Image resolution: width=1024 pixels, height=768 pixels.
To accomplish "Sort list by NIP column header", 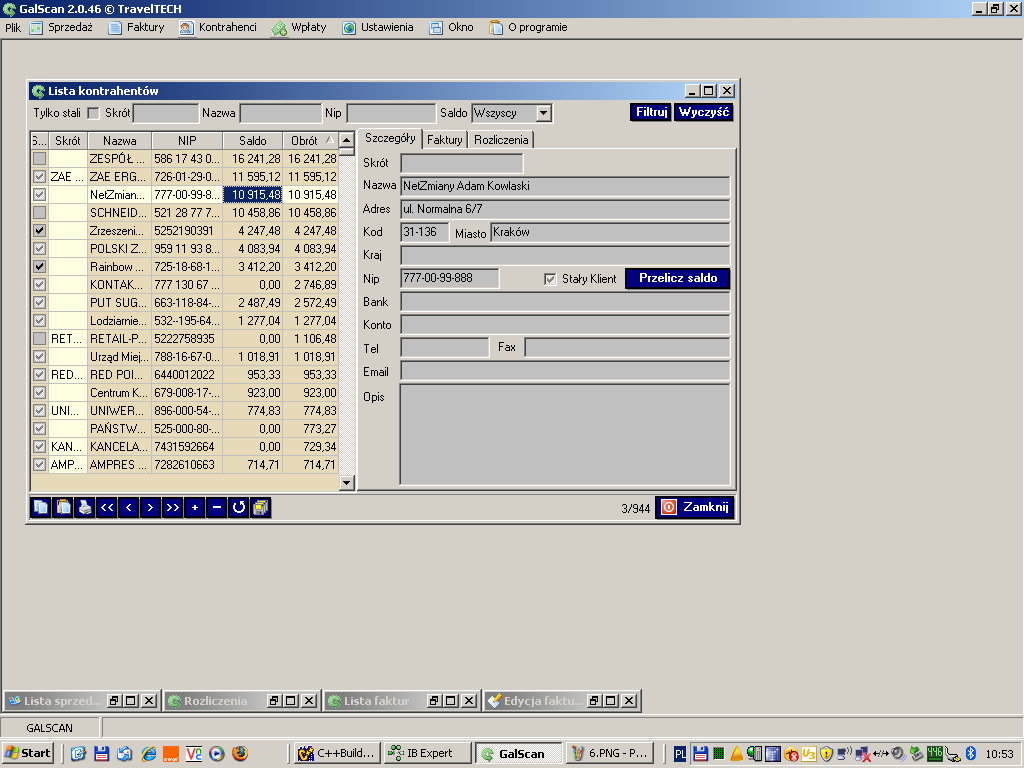I will (187, 140).
